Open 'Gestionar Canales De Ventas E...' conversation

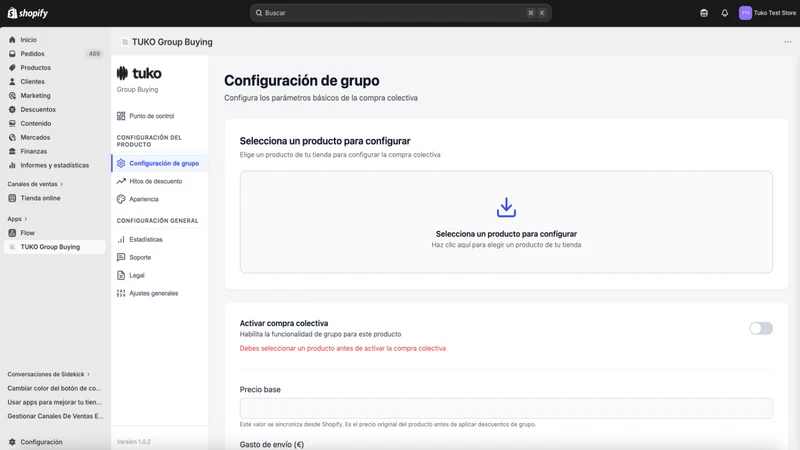tap(55, 416)
